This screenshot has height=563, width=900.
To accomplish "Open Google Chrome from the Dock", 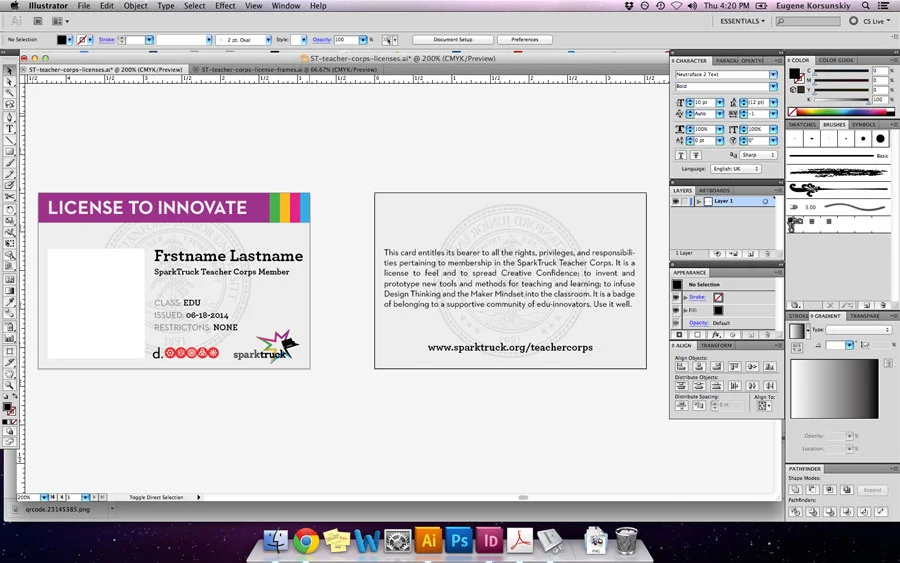I will 306,541.
